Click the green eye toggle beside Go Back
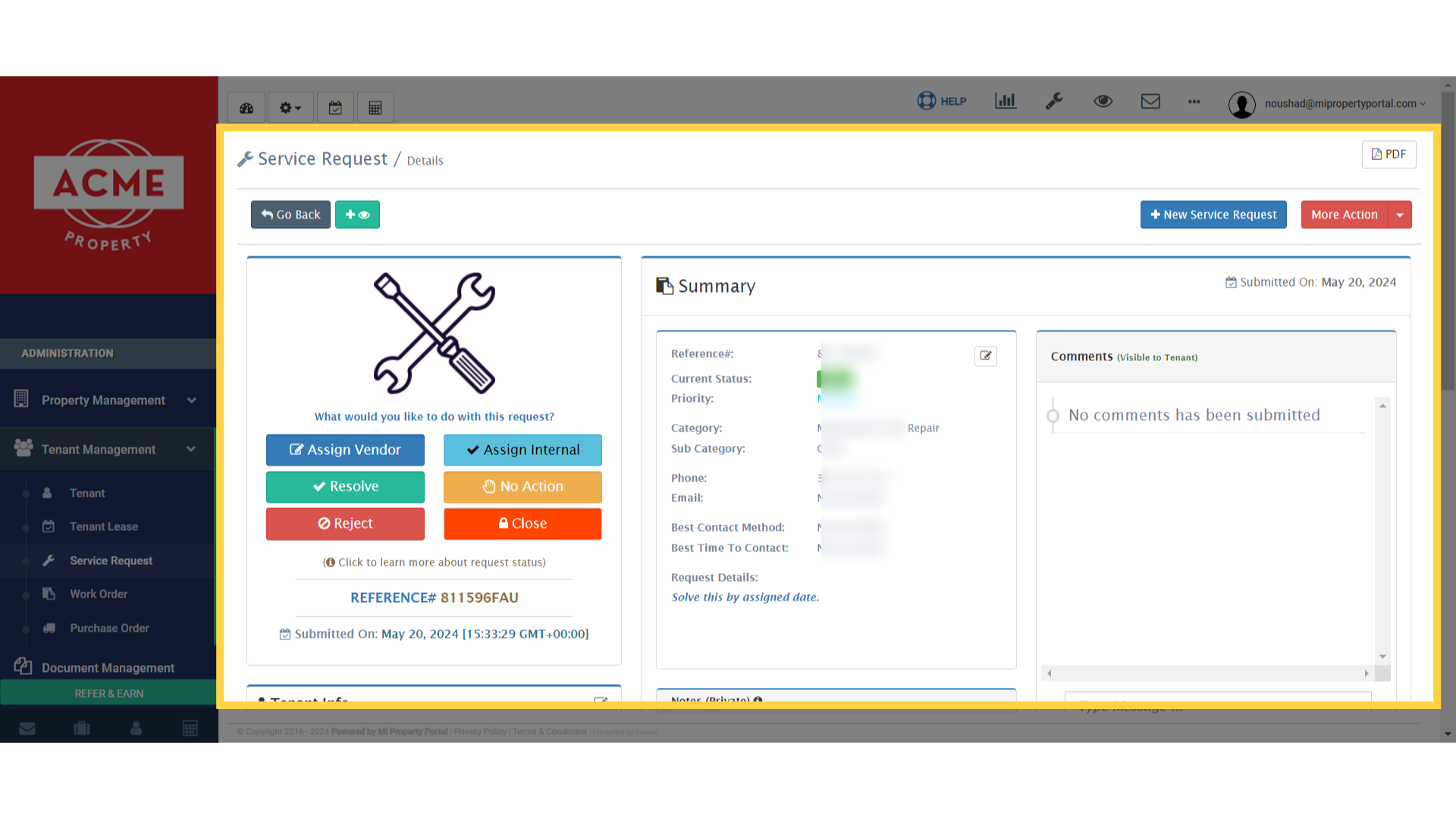The height and width of the screenshot is (819, 1456). click(x=357, y=215)
